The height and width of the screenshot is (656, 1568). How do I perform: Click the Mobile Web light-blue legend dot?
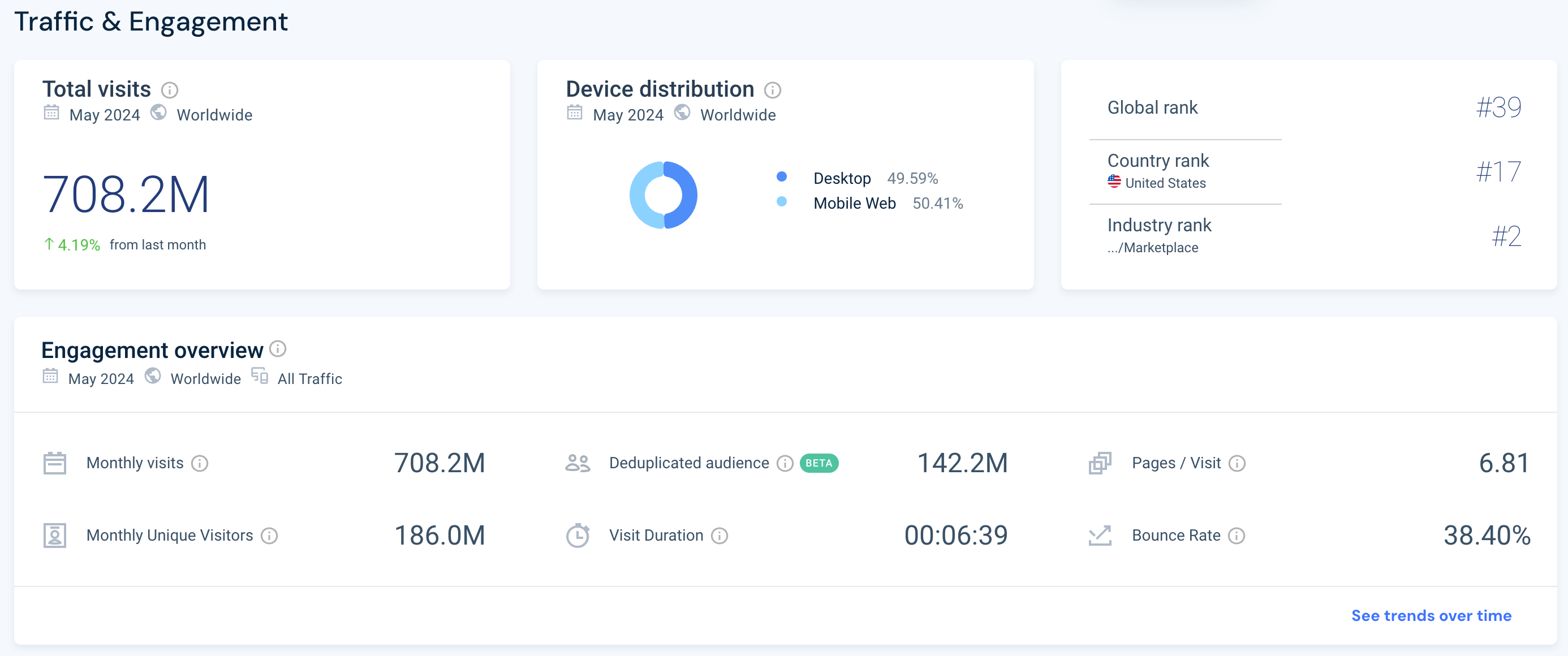tap(782, 202)
